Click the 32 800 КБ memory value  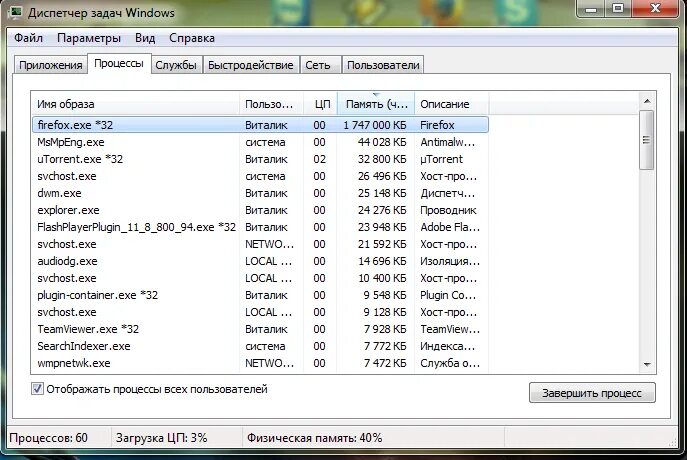(x=382, y=159)
